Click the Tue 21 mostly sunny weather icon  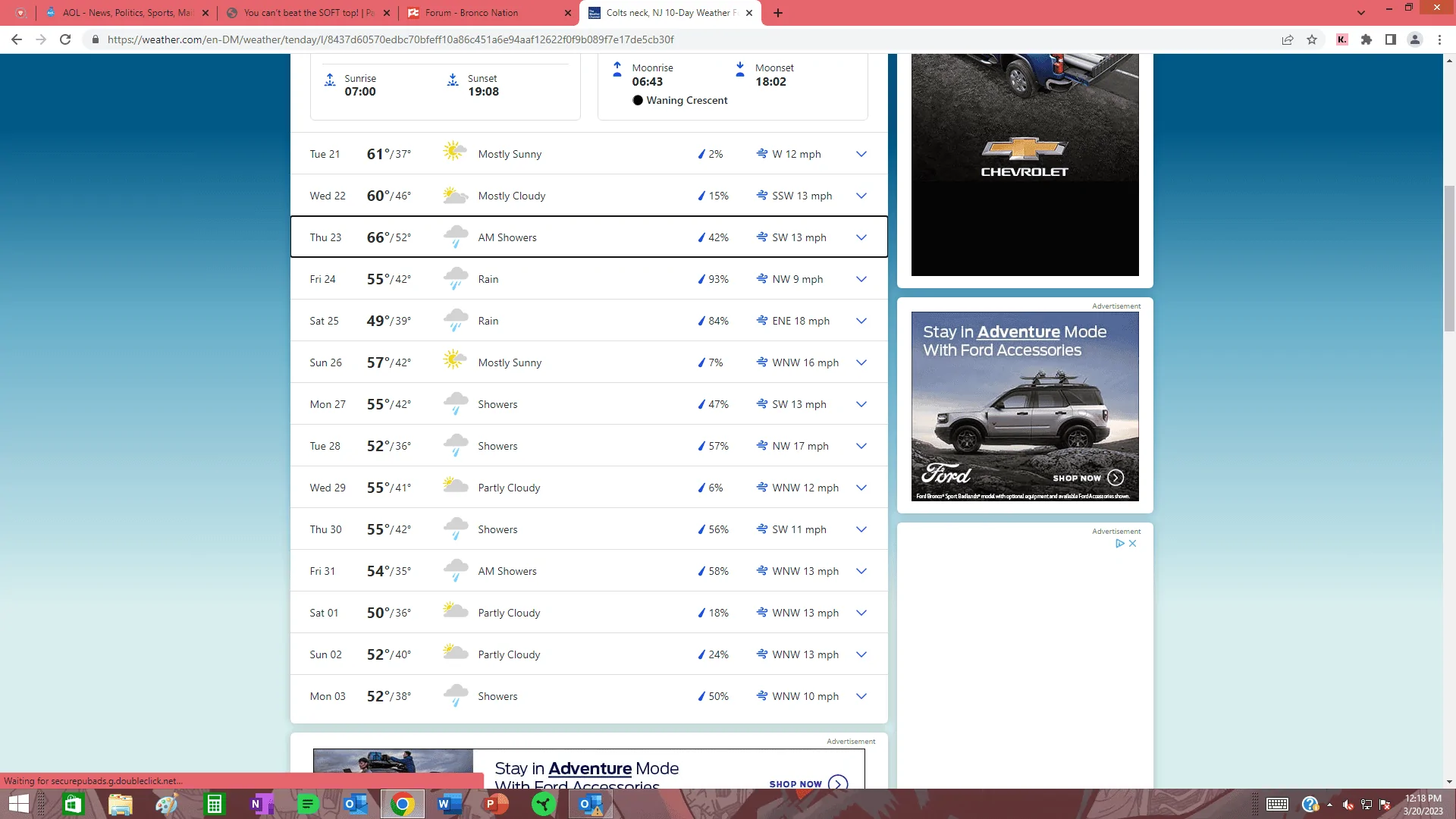[x=454, y=152]
